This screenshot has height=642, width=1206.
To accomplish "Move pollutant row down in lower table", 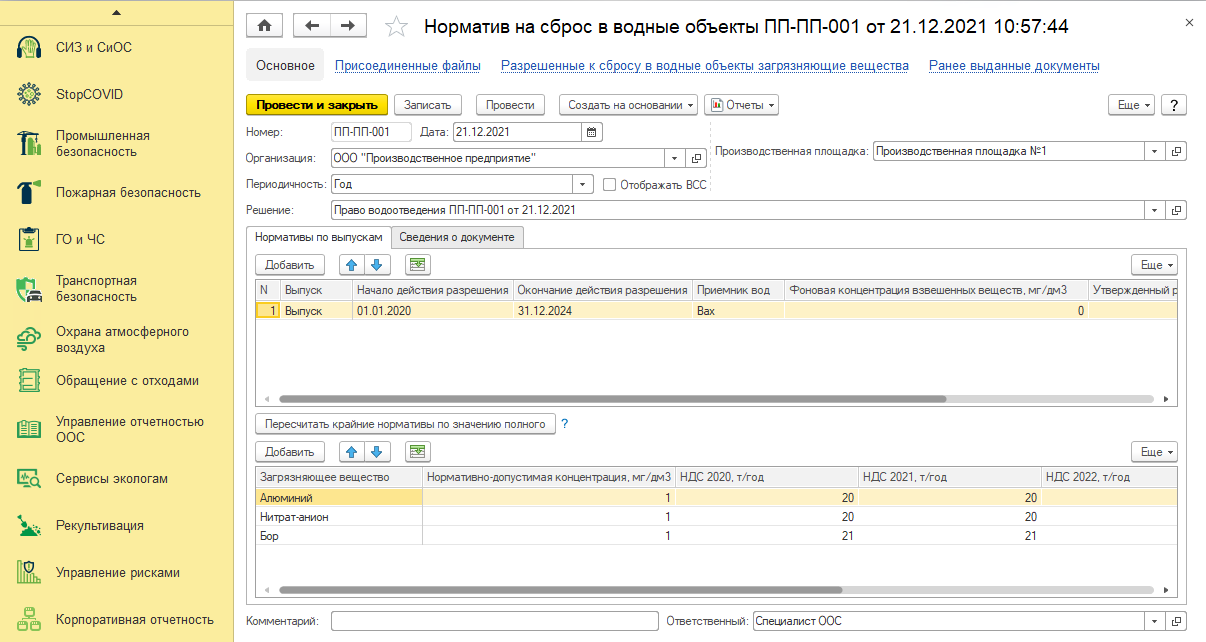I will [x=376, y=452].
